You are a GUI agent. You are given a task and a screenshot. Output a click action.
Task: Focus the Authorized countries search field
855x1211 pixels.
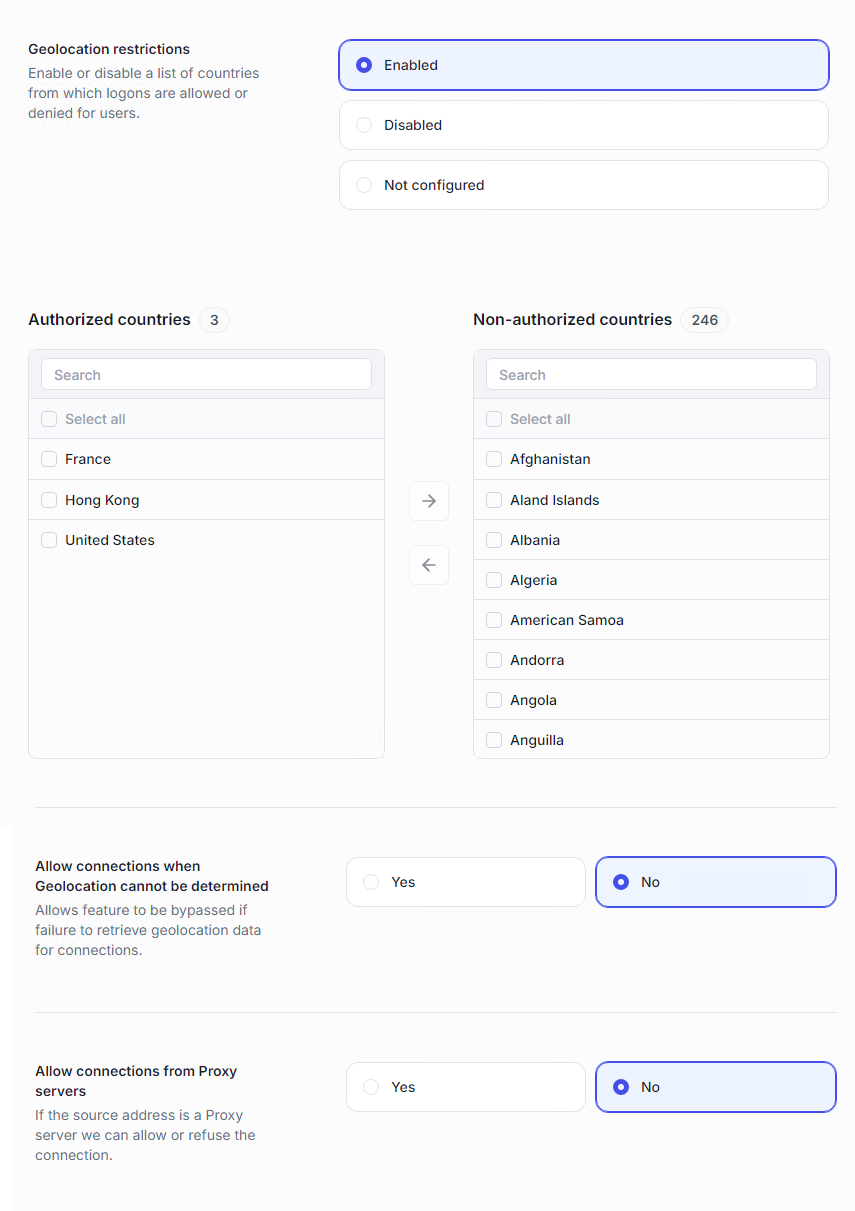pos(206,375)
